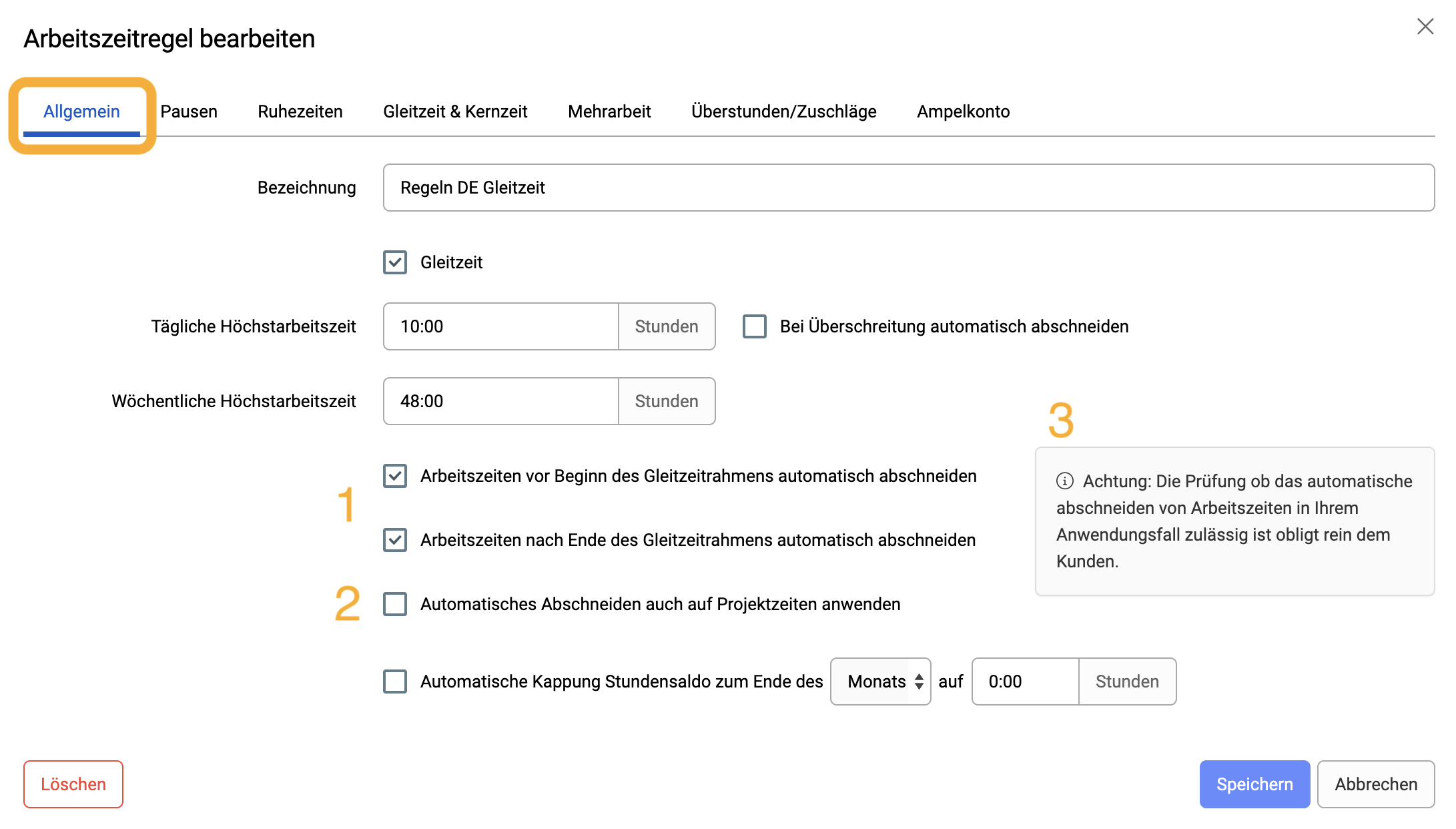Enable Abschneiden auf Projektzeiten anwenden
This screenshot has height=829, width=1456.
click(x=395, y=604)
